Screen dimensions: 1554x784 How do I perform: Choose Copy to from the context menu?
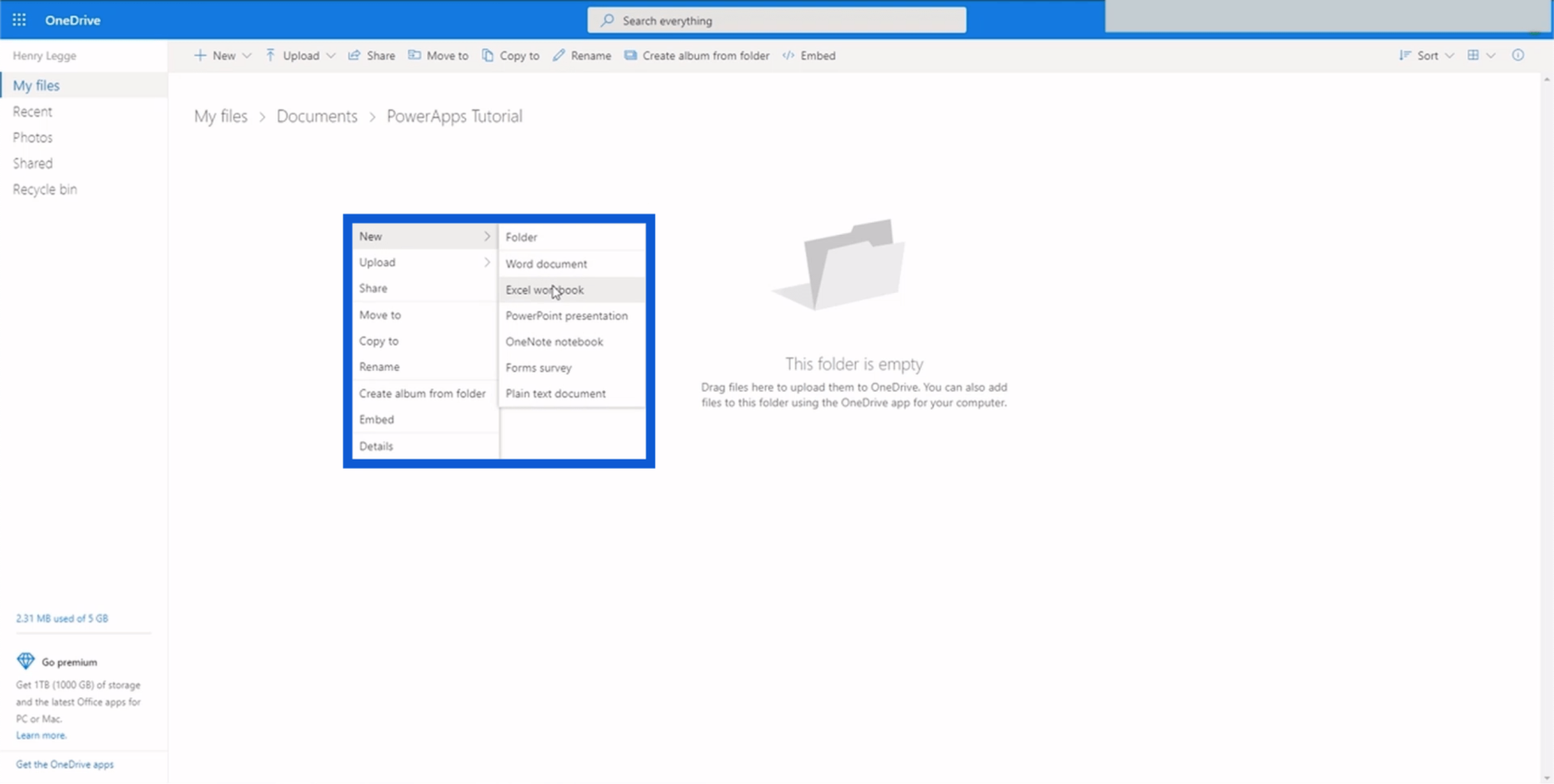point(425,341)
